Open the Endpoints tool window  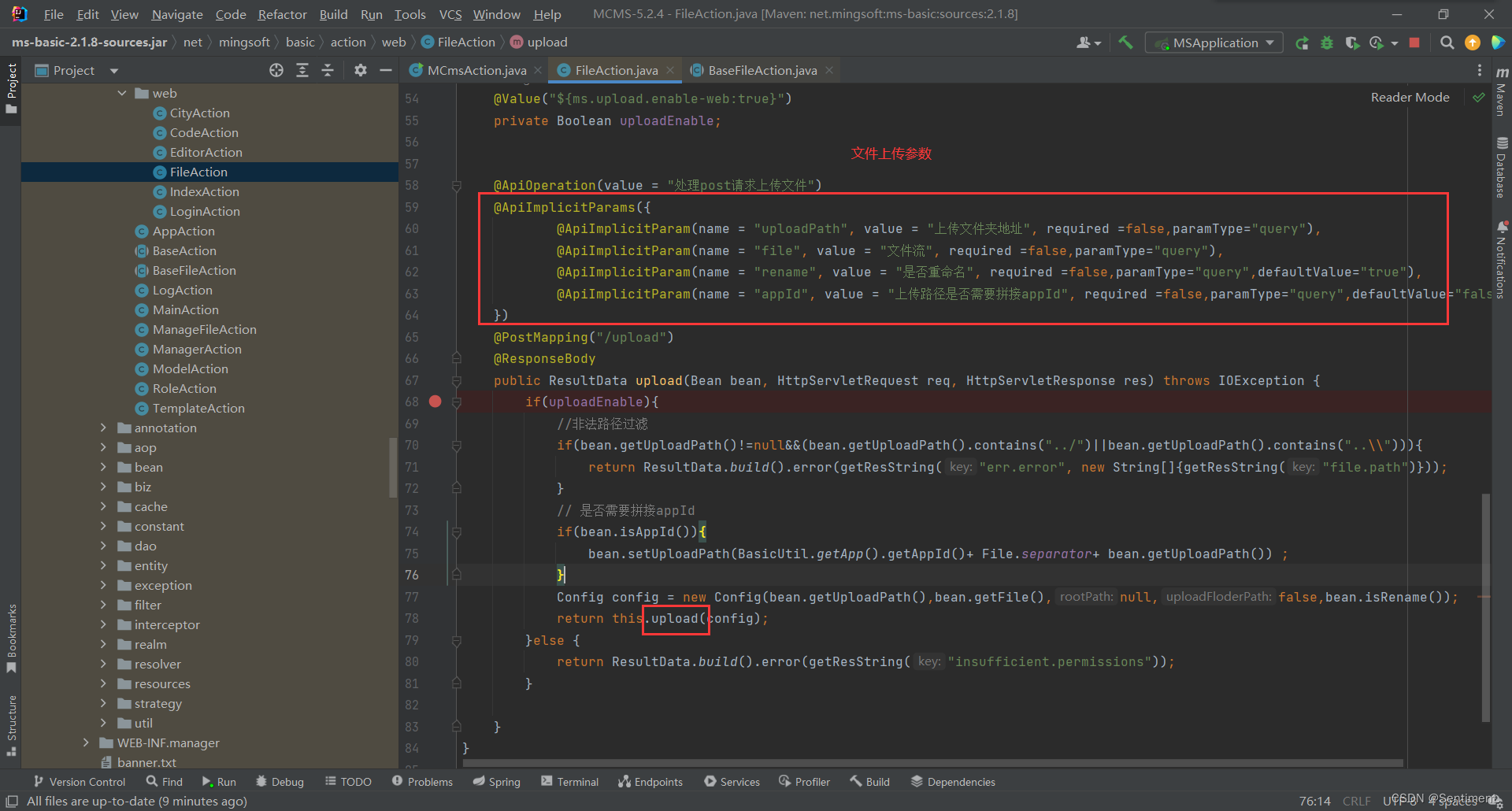click(650, 781)
